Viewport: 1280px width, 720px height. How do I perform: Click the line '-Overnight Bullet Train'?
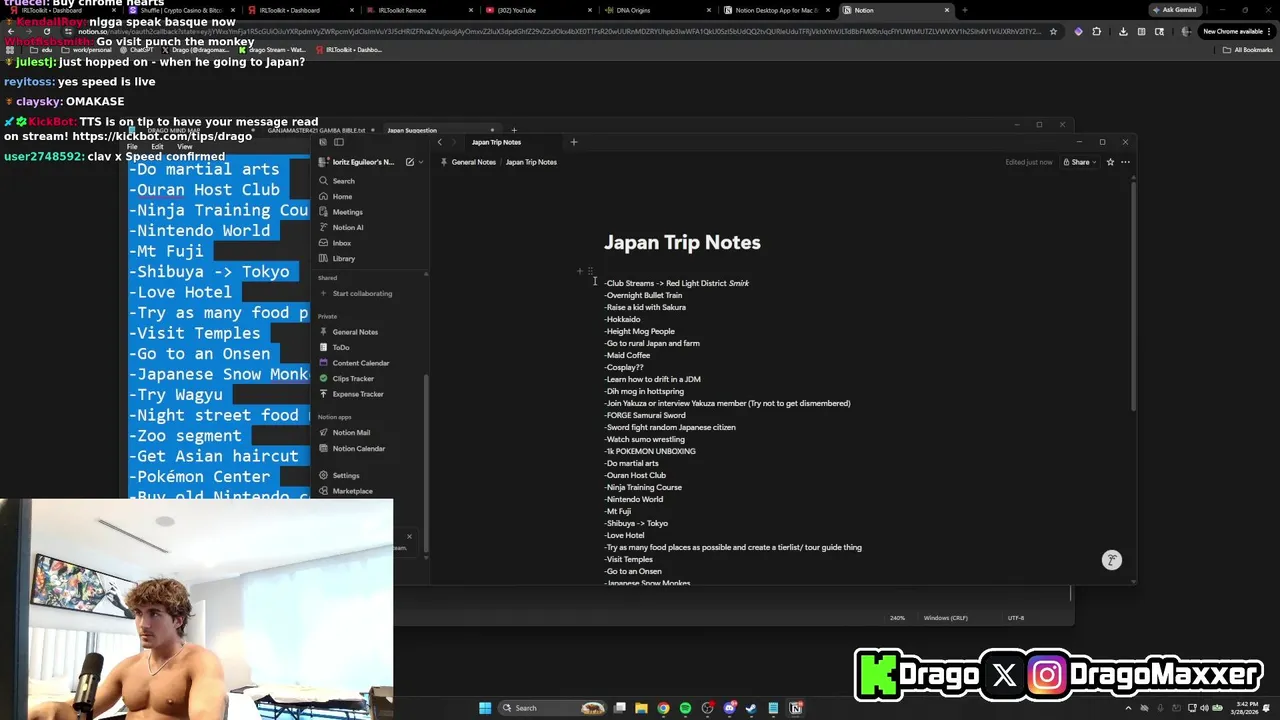(643, 296)
